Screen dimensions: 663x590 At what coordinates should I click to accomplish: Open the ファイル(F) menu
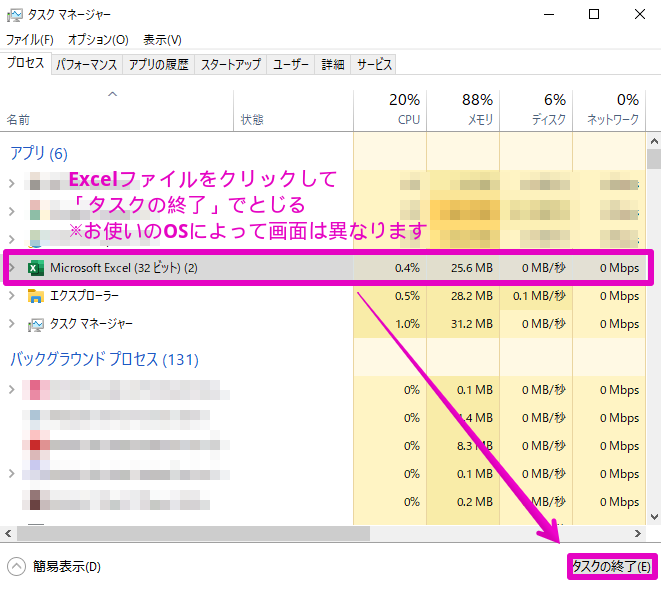30,40
